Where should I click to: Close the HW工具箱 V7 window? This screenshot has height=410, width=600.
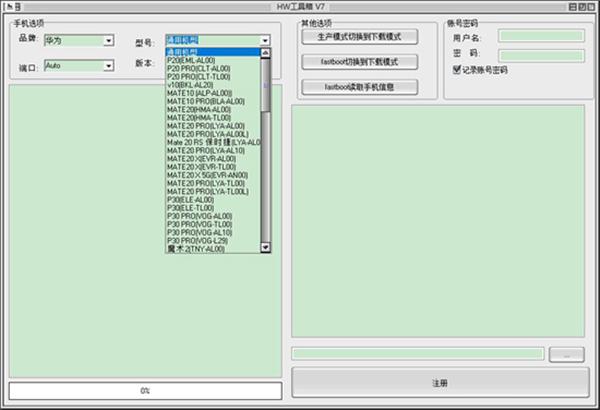591,7
